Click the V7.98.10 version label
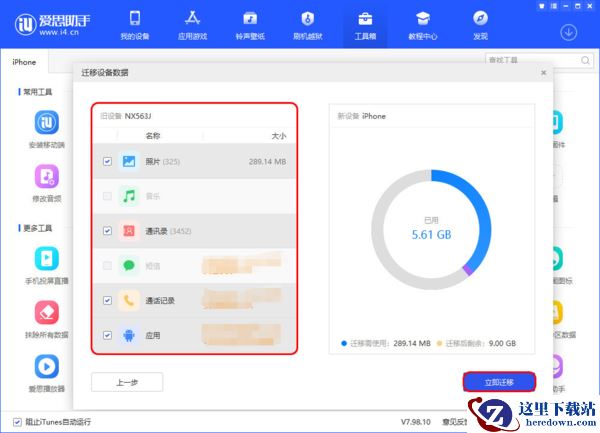This screenshot has width=600, height=433. (x=416, y=422)
